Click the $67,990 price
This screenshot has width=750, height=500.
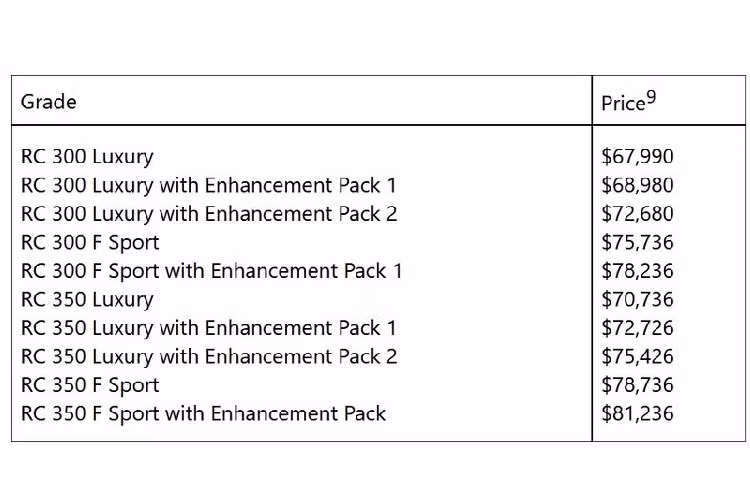tap(637, 156)
